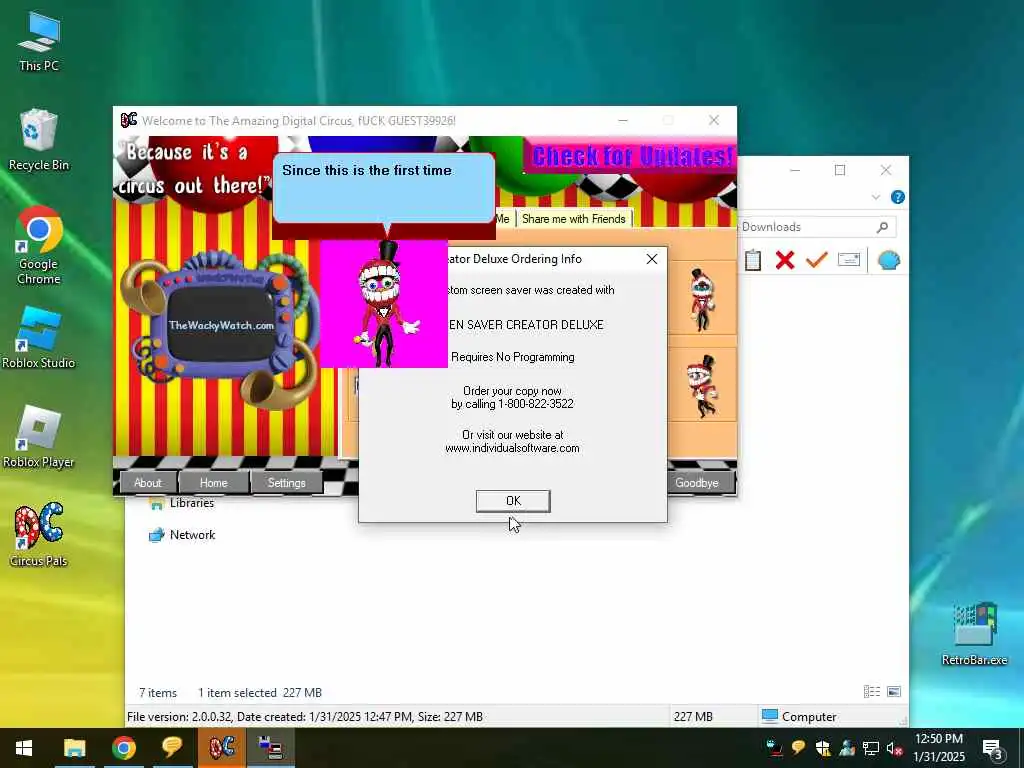Open the network tray icon

[x=871, y=748]
